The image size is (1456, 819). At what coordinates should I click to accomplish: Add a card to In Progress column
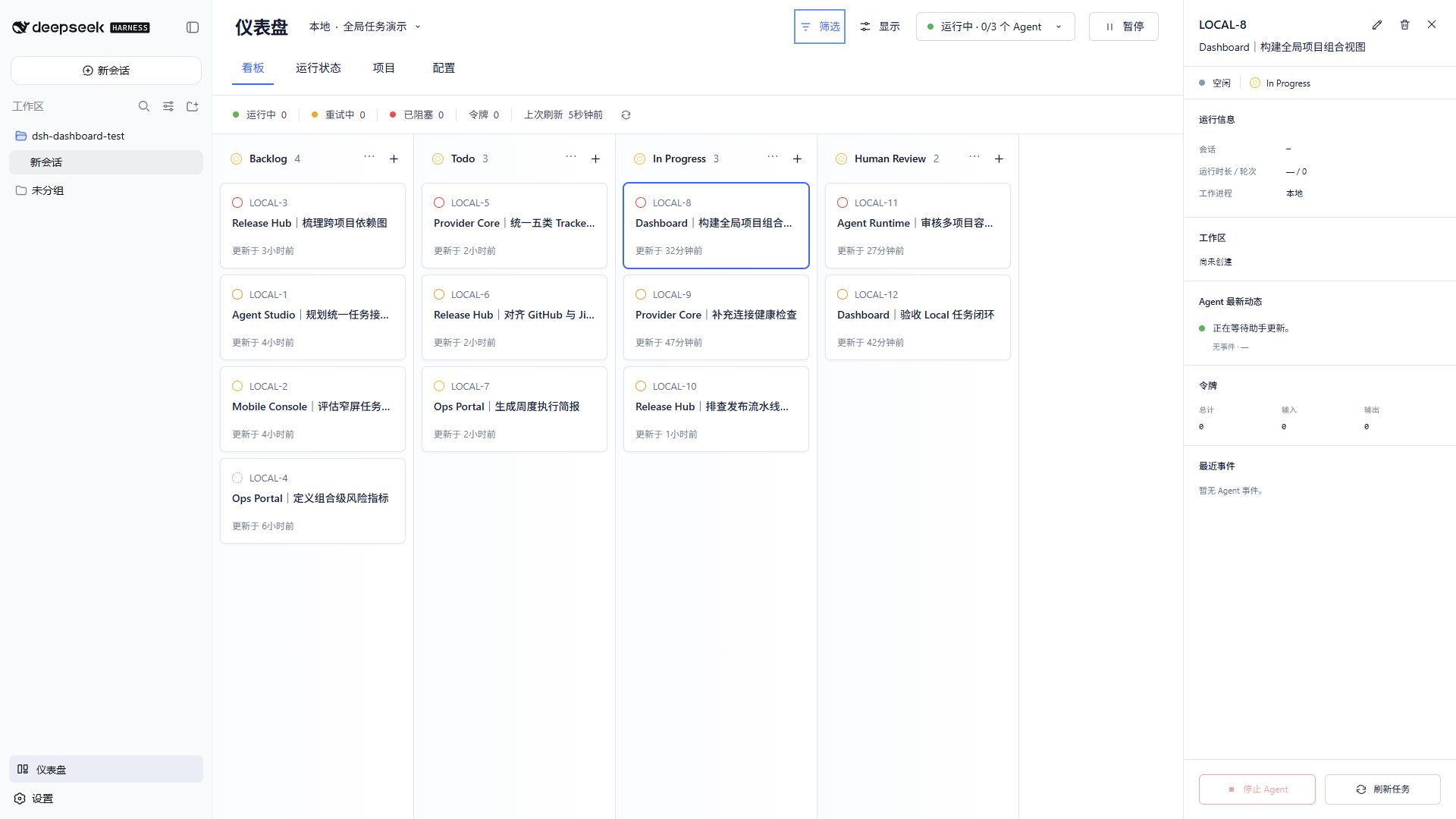pos(797,158)
